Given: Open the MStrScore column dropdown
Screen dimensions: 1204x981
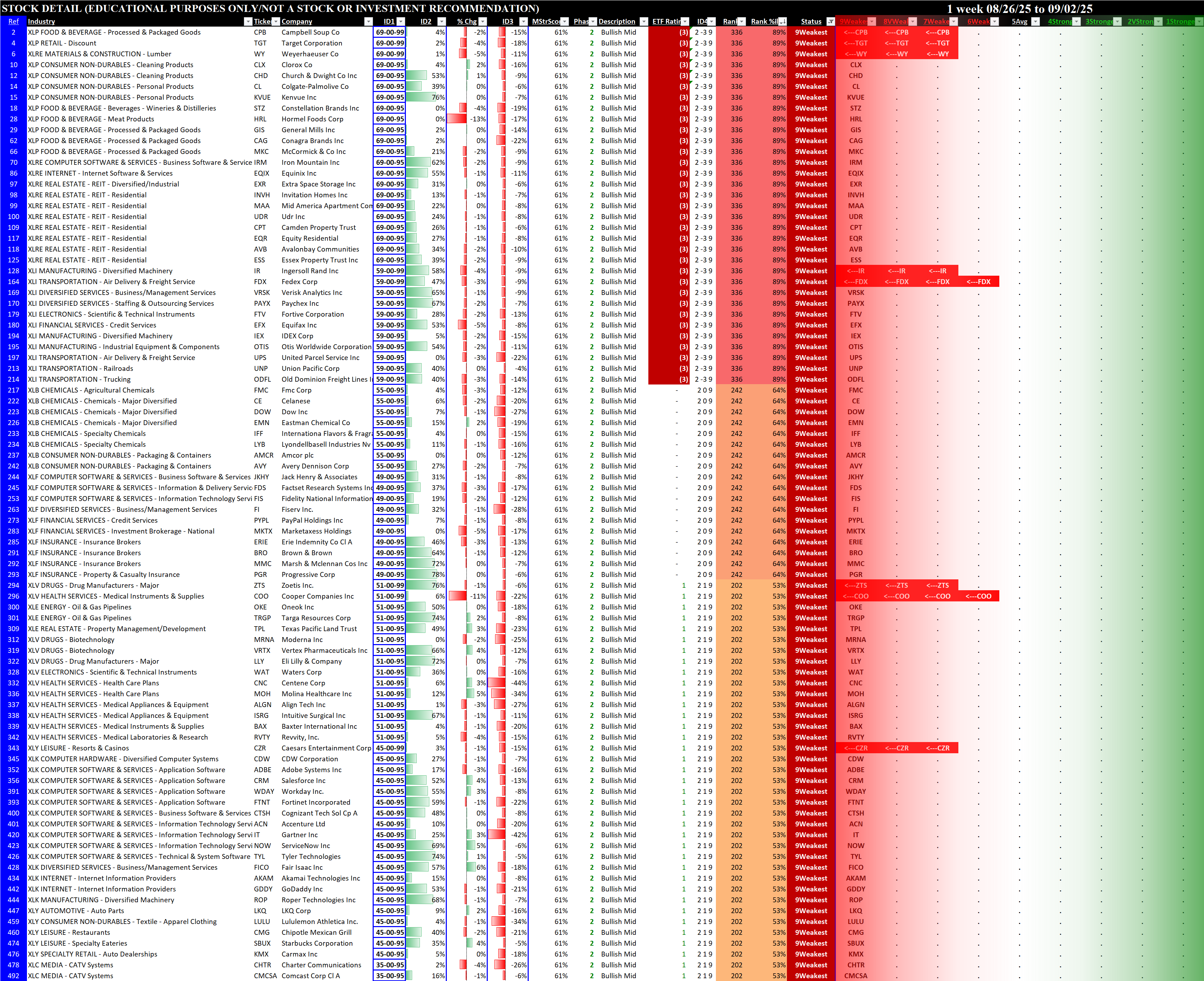Looking at the screenshot, I should click(x=564, y=21).
